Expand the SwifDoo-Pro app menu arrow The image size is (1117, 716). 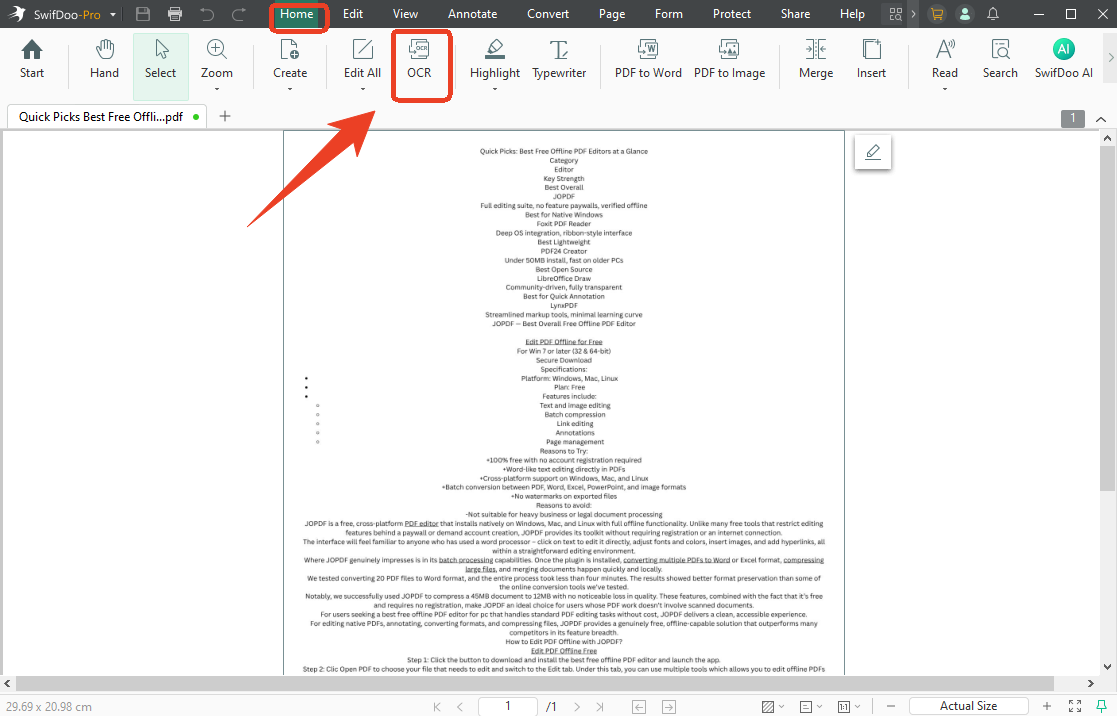point(113,14)
